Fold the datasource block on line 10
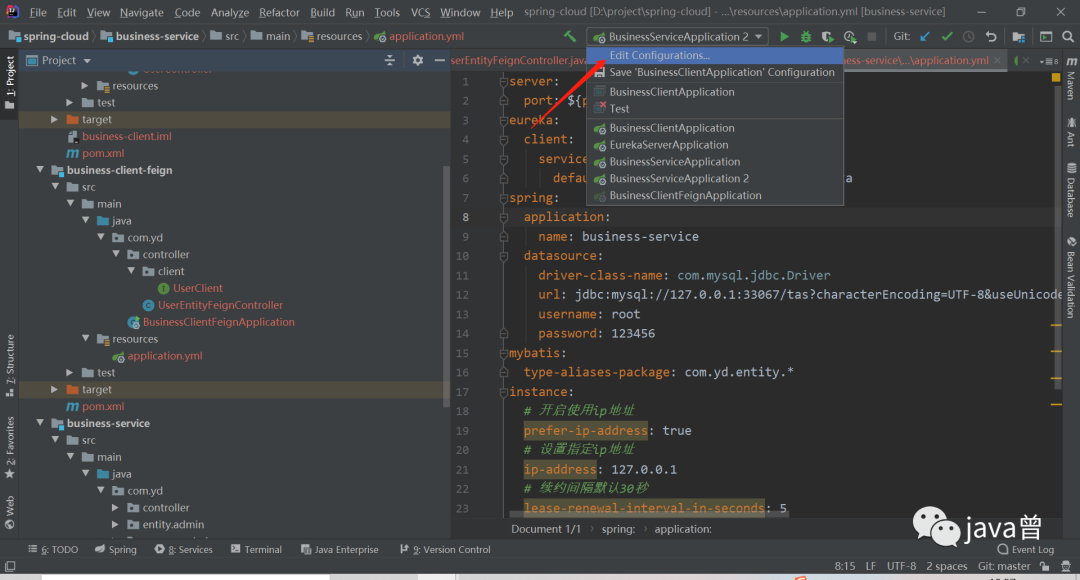The image size is (1080, 580). pos(503,256)
